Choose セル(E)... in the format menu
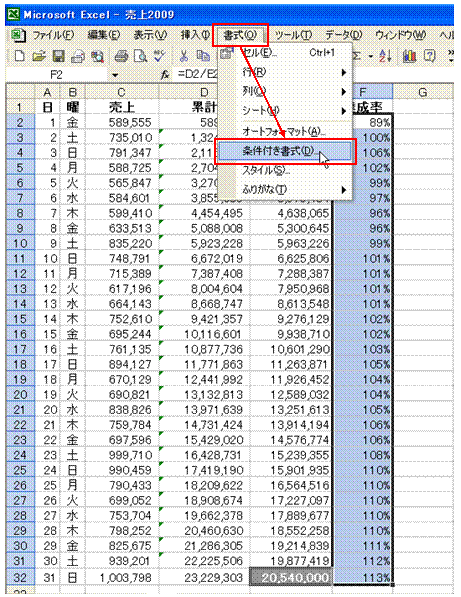The height and width of the screenshot is (597, 461). 285,53
